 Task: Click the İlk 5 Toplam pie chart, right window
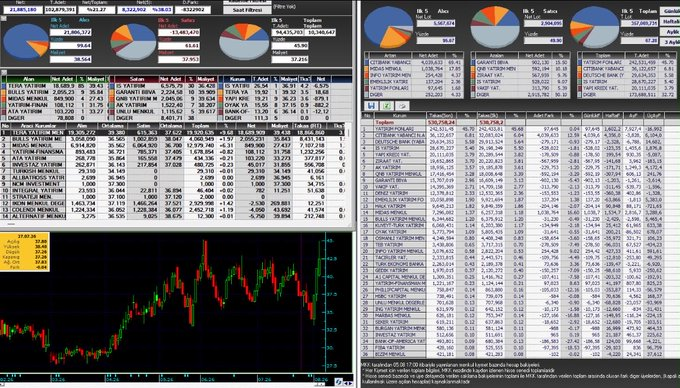pyautogui.click(x=595, y=27)
